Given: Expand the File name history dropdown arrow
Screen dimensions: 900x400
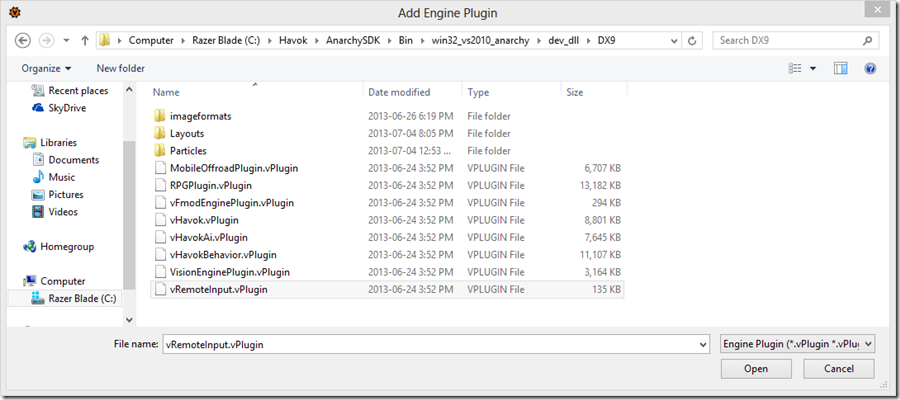Looking at the screenshot, I should [x=701, y=343].
